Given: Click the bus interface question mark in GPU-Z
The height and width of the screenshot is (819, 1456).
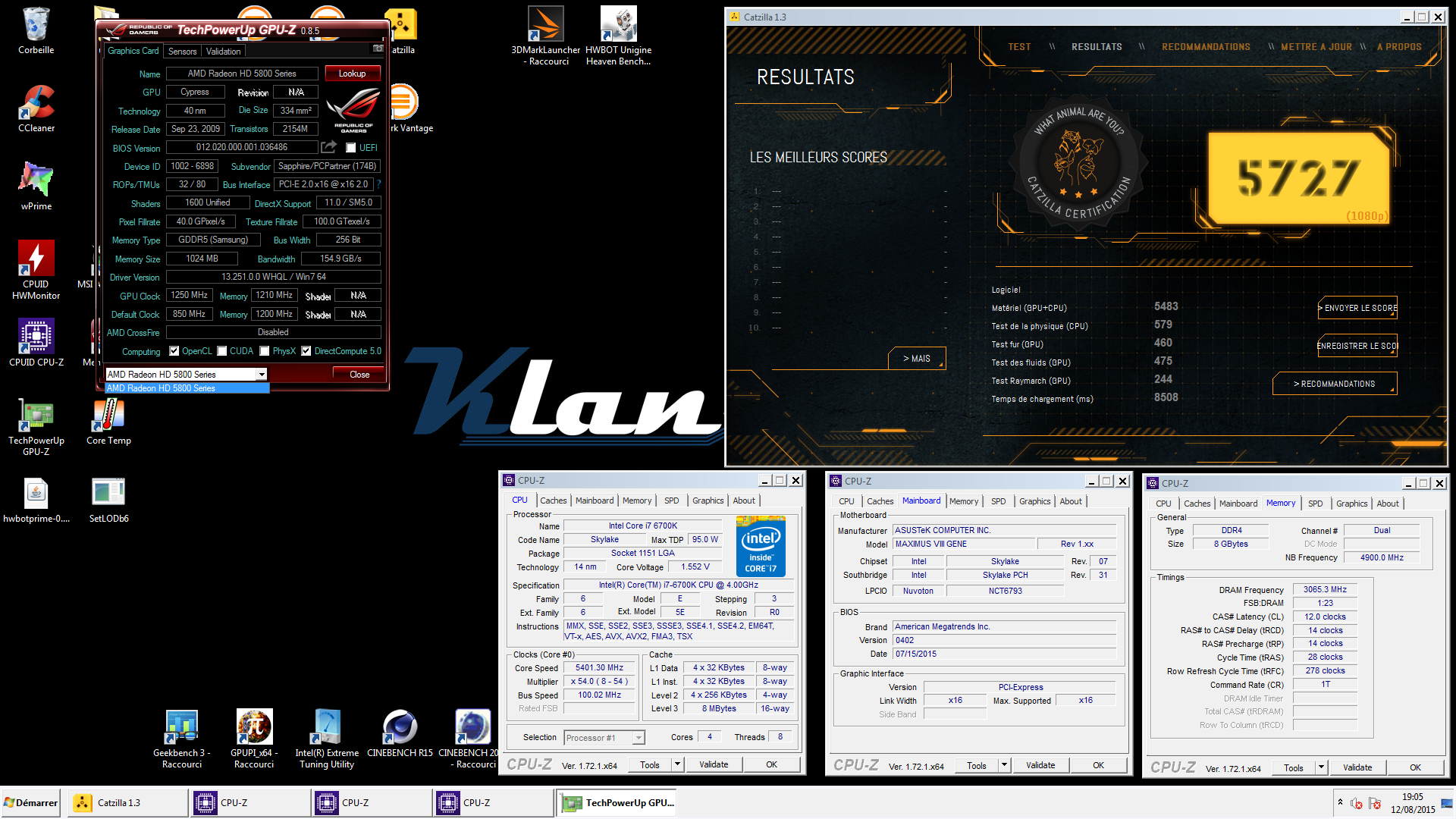Looking at the screenshot, I should tap(378, 184).
